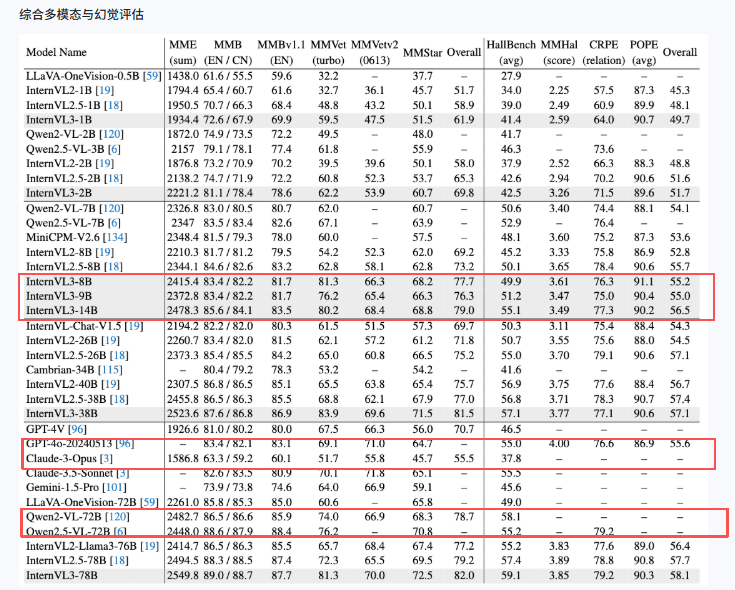The image size is (735, 590).
Task: Select the InternVL3-2B model name
Action: click(59, 193)
